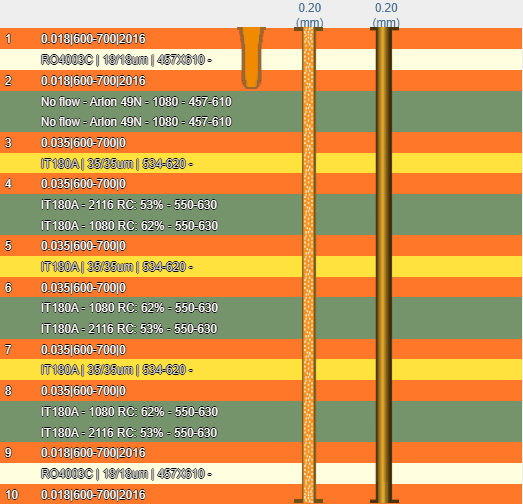Select layer 7 copper row 0.035|600-700|0
The image size is (523, 504).
click(261, 349)
